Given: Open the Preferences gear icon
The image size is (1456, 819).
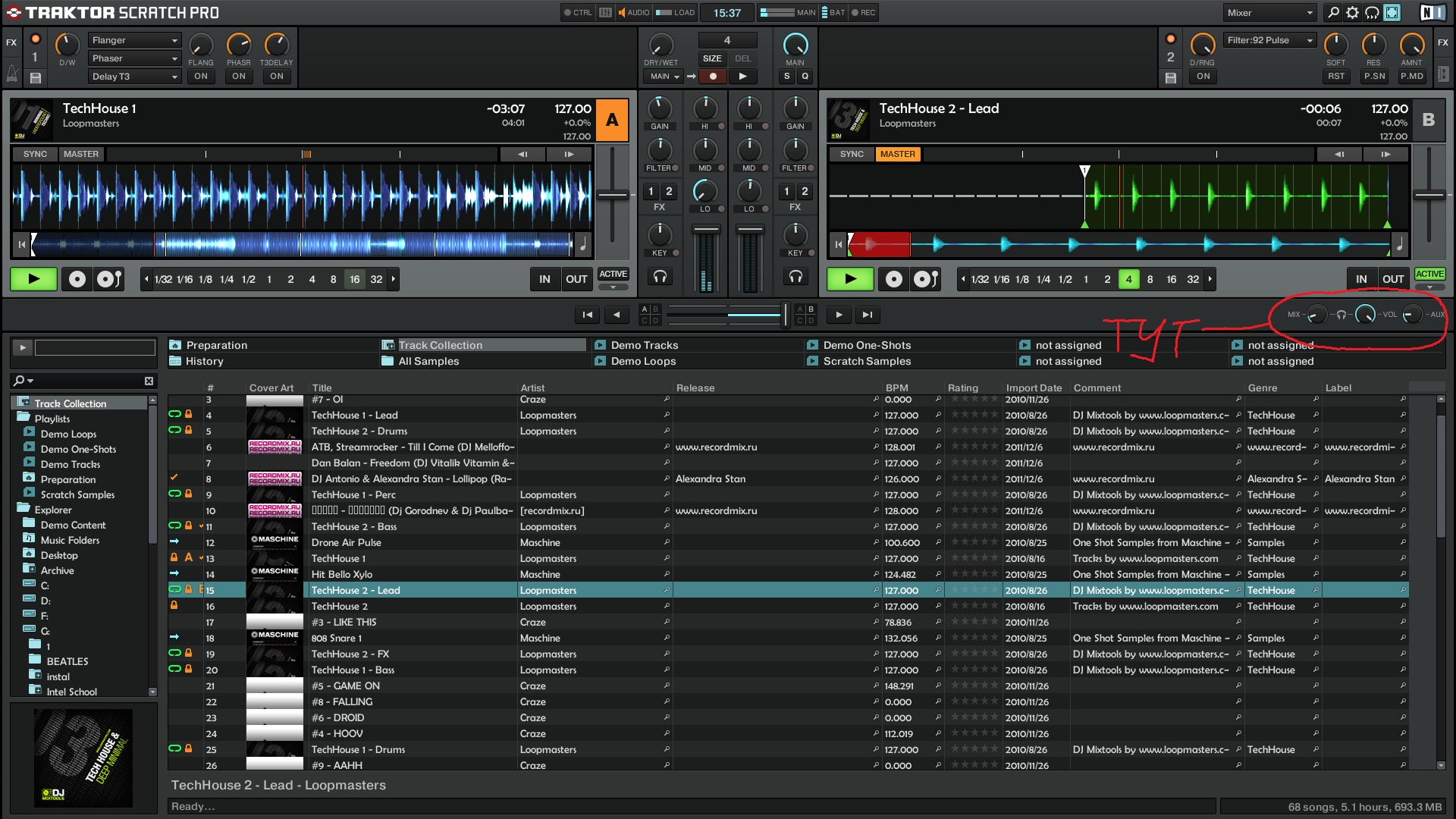Looking at the screenshot, I should [x=1352, y=13].
